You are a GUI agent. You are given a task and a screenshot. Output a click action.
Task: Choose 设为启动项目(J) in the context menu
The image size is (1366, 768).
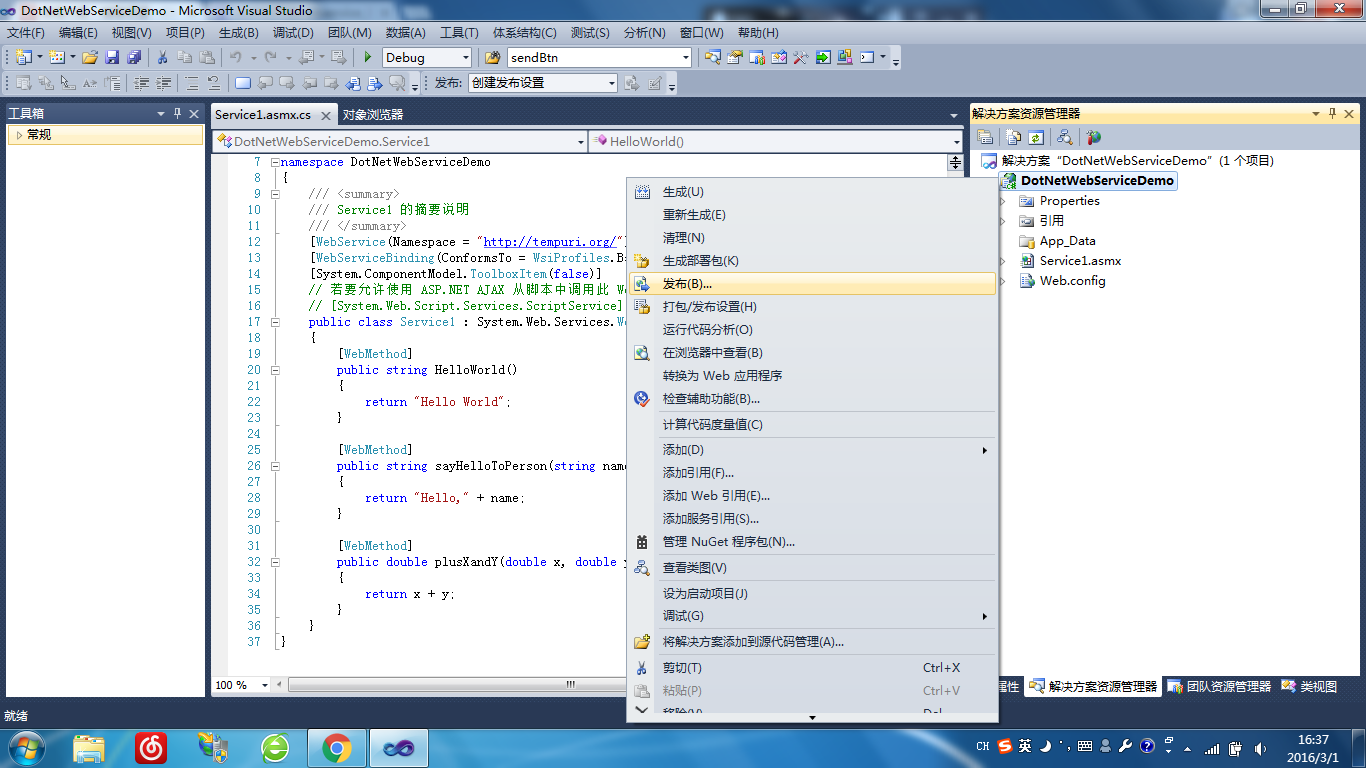812,594
